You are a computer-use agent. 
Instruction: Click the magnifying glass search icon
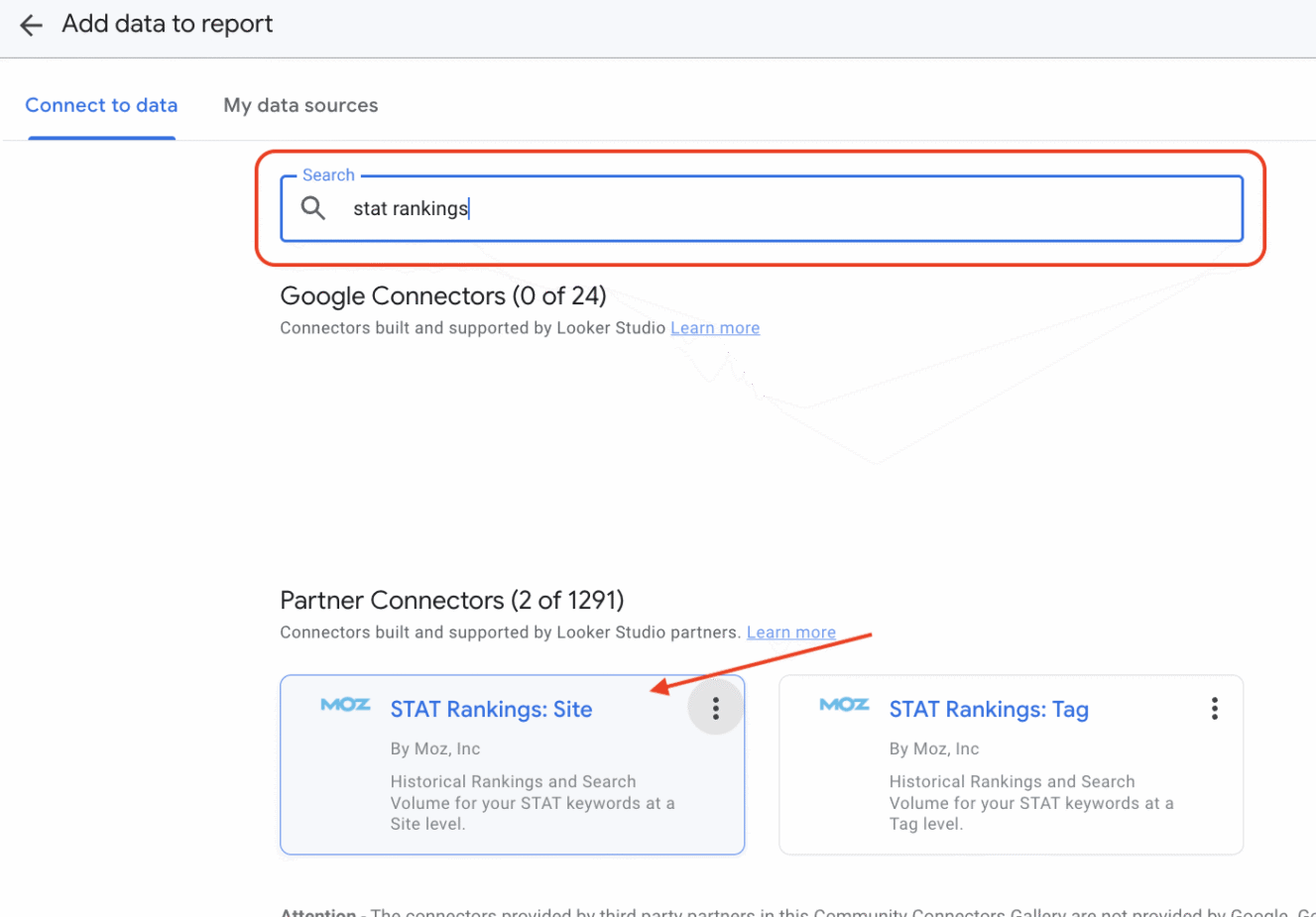313,208
